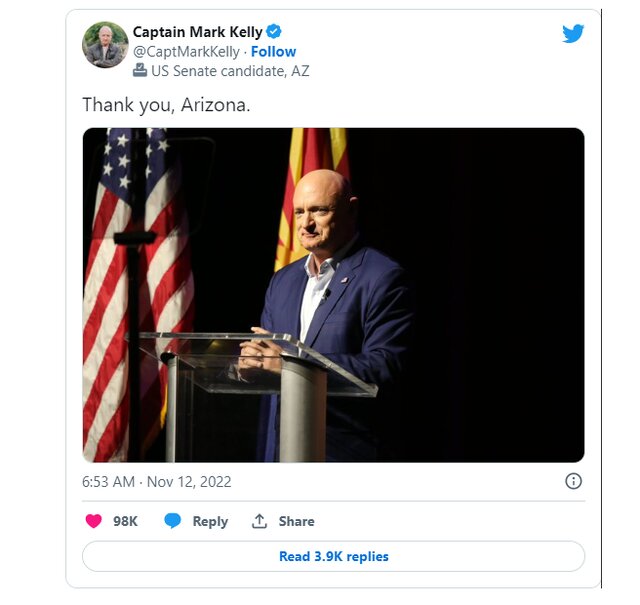Click the Share text label

tap(296, 521)
